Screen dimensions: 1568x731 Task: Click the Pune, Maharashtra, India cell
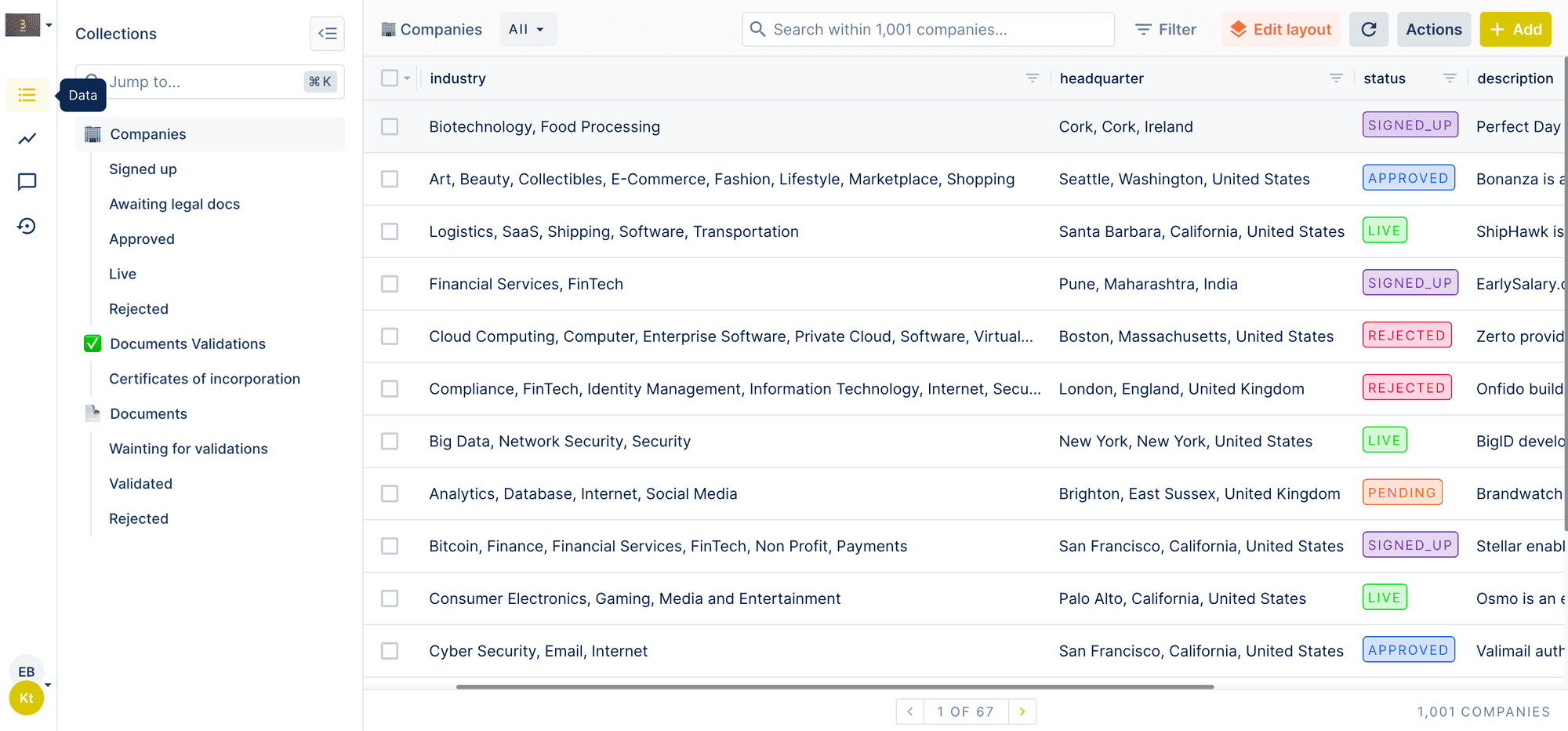tap(1148, 284)
